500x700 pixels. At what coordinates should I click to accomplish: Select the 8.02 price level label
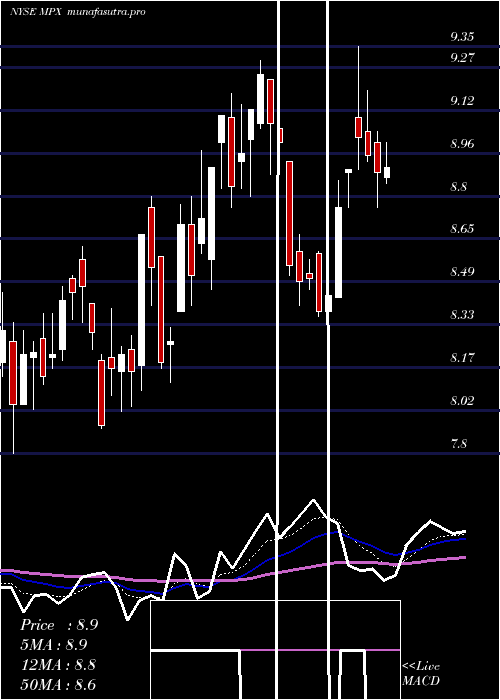pos(462,400)
